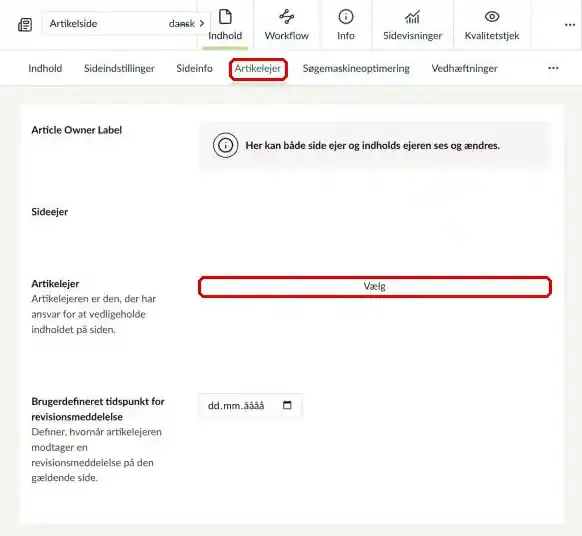Switch to the Indhold sub-tab
Viewport: 582px width, 536px height.
[x=45, y=68]
